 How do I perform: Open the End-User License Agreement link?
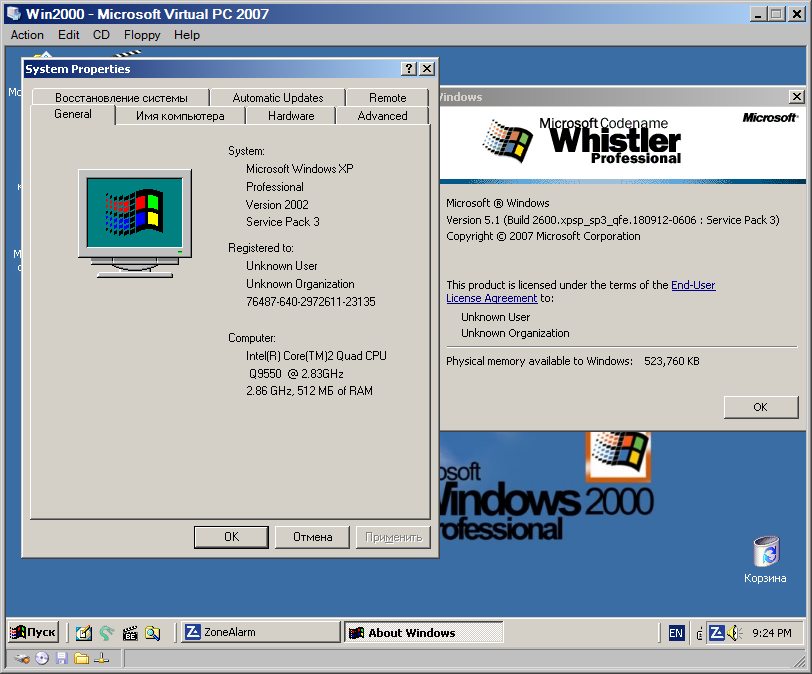(693, 285)
